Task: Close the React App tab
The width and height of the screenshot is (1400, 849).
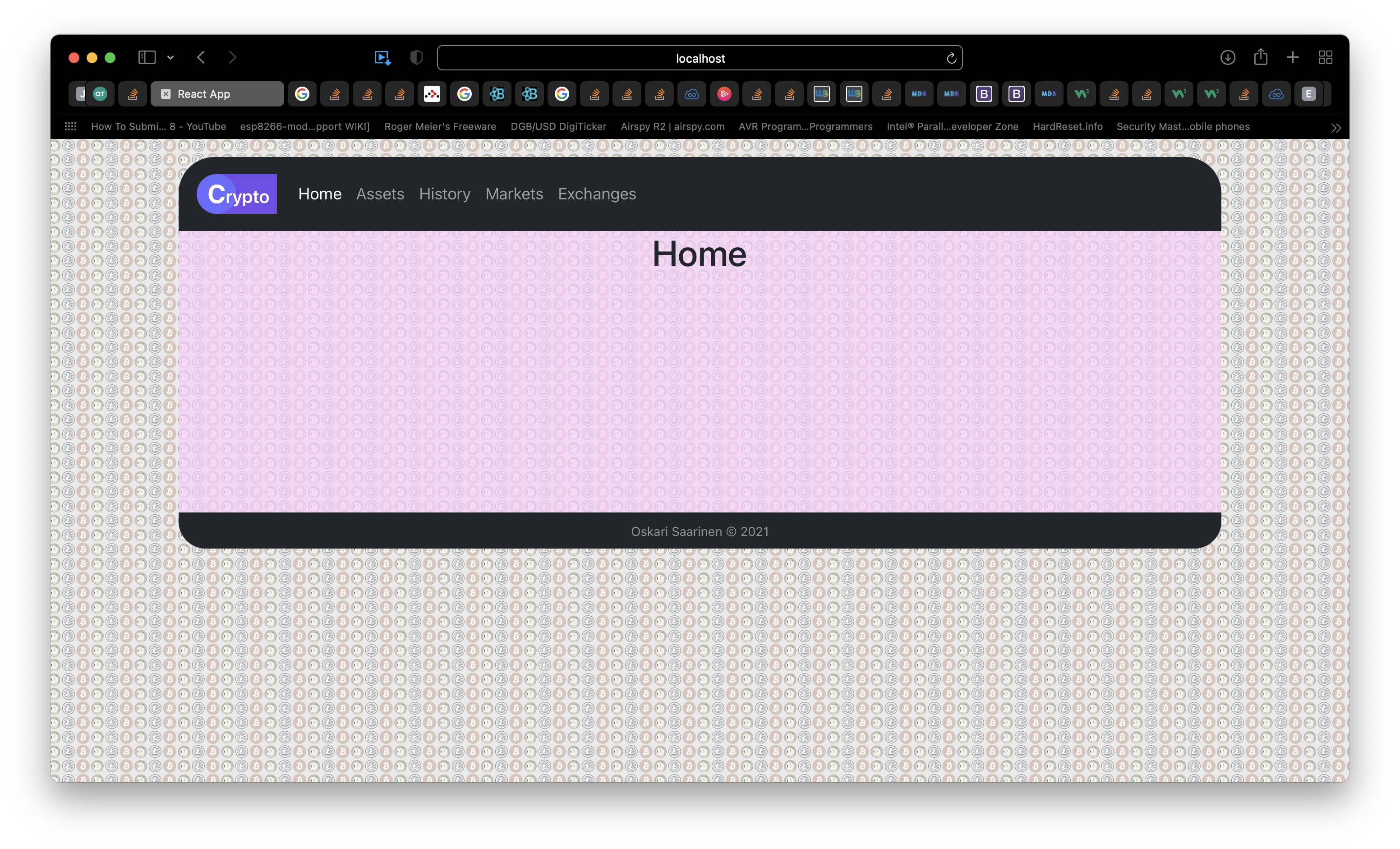Action: (166, 94)
